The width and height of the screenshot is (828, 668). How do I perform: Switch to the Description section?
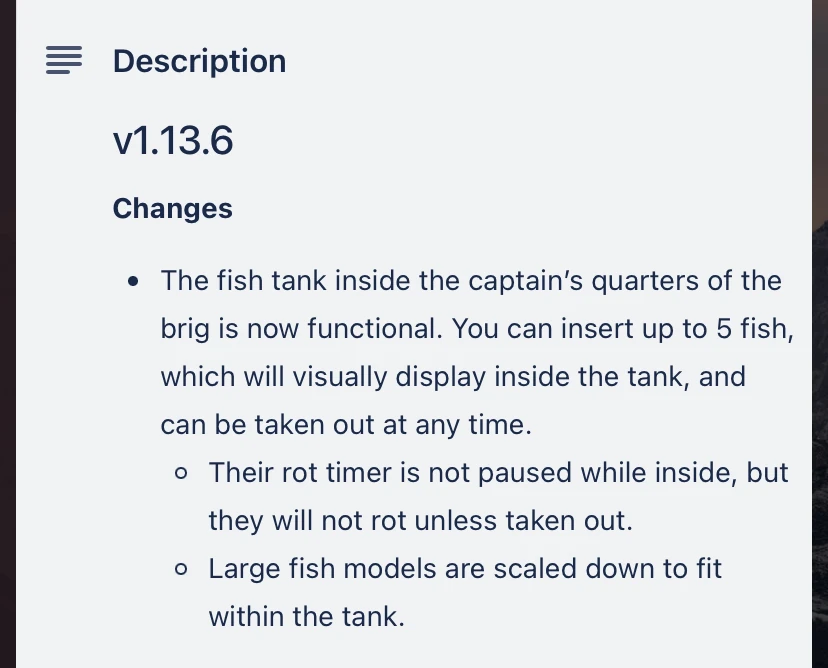pyautogui.click(x=199, y=61)
